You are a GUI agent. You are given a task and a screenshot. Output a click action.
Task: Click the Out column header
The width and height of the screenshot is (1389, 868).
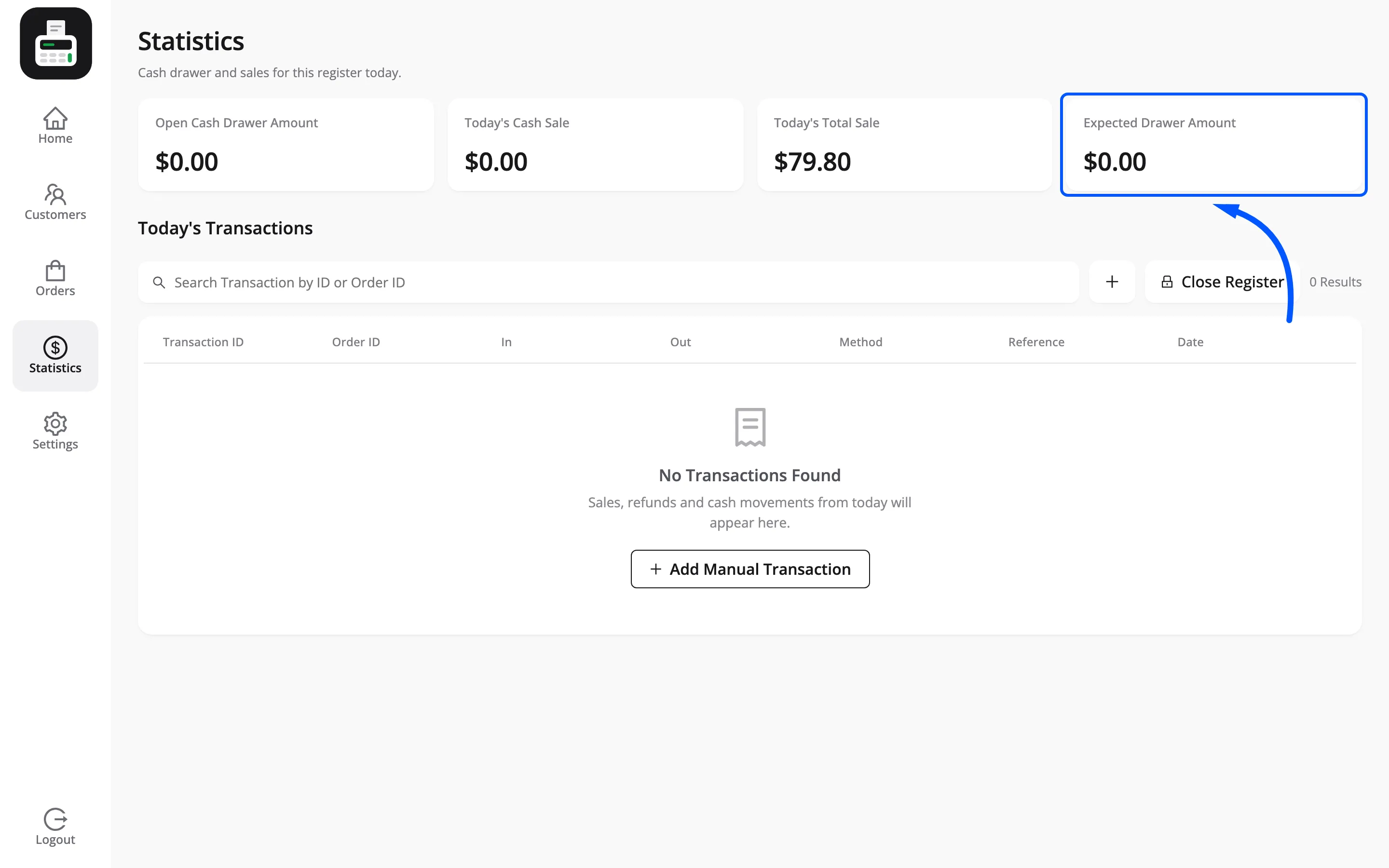coord(680,342)
